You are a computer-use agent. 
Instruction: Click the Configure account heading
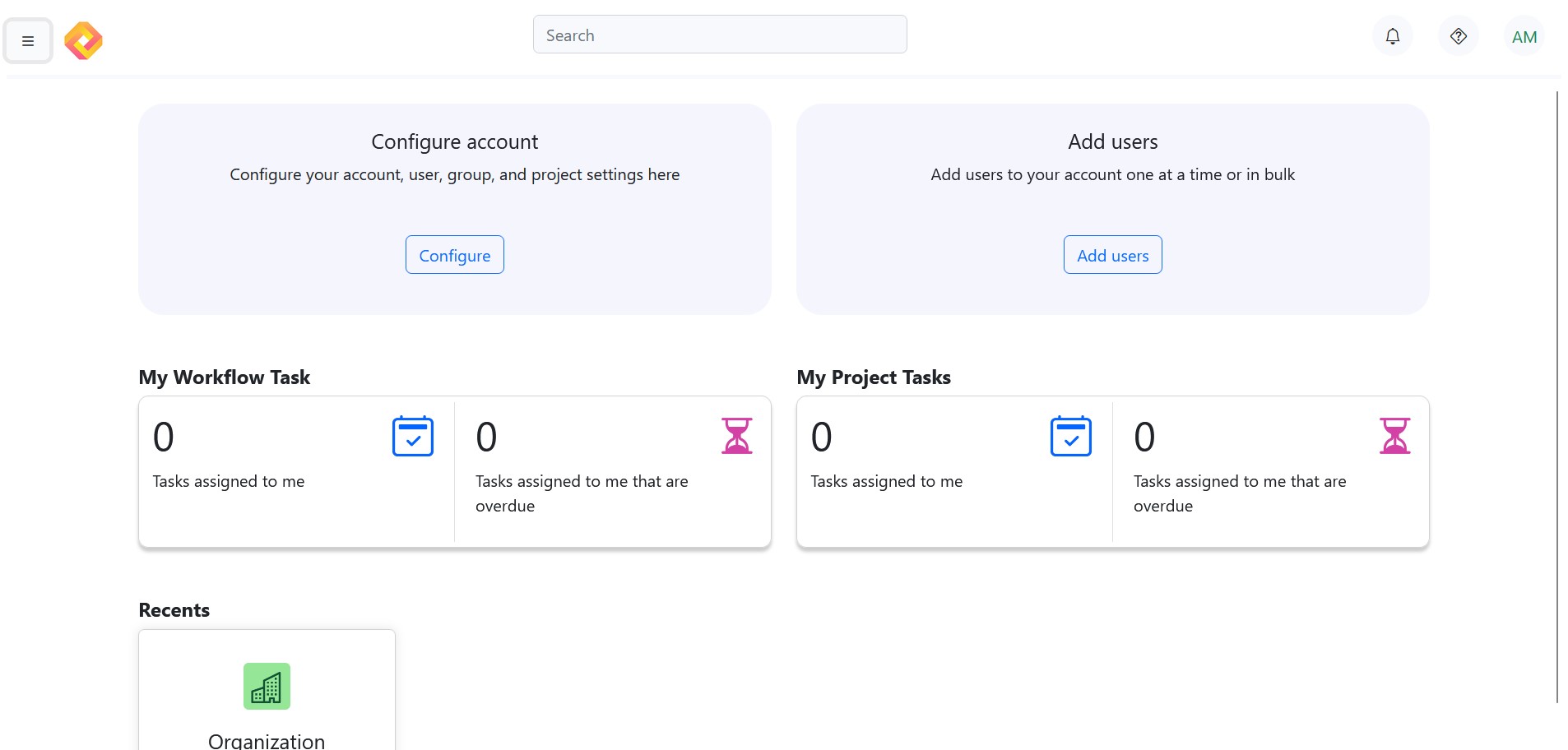(x=455, y=141)
